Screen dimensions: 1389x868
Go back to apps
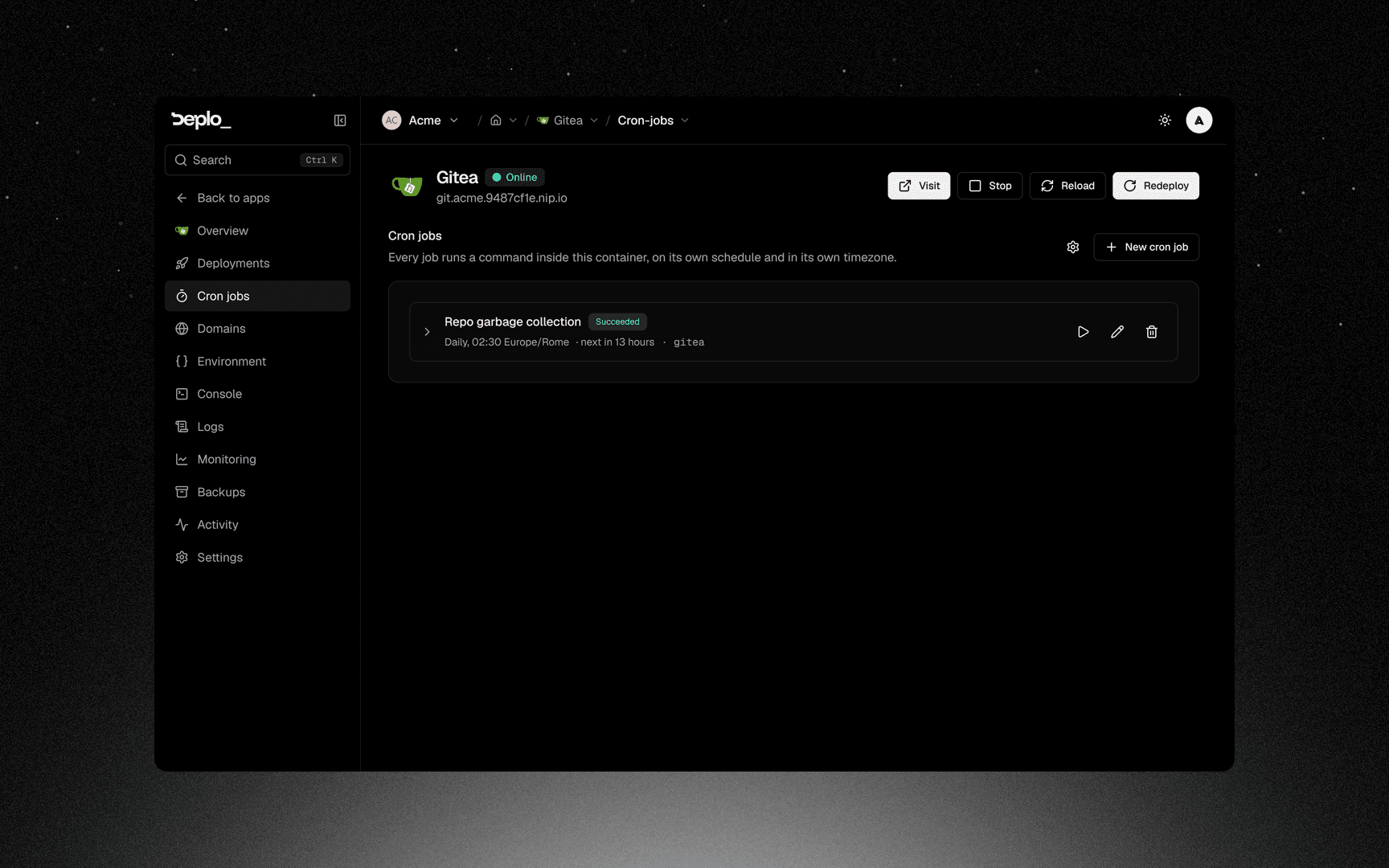click(x=257, y=198)
